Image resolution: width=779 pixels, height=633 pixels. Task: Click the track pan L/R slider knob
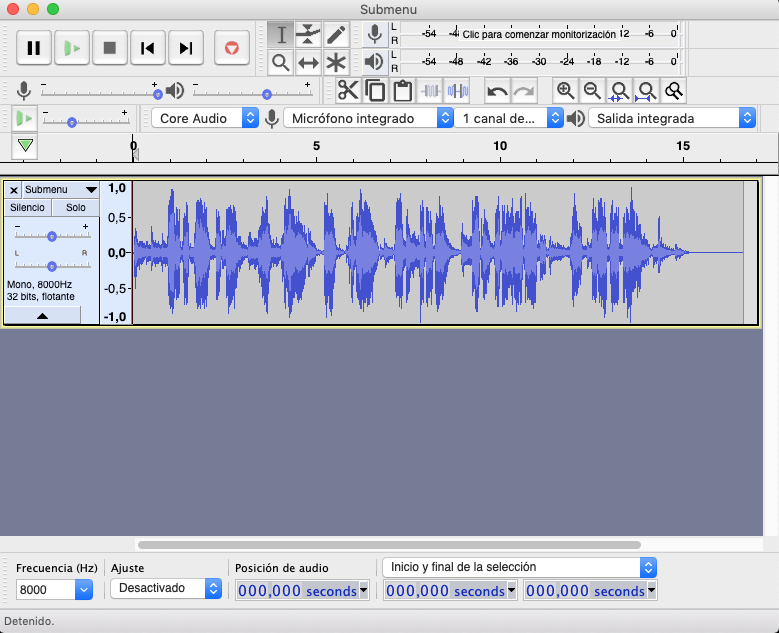click(x=52, y=267)
